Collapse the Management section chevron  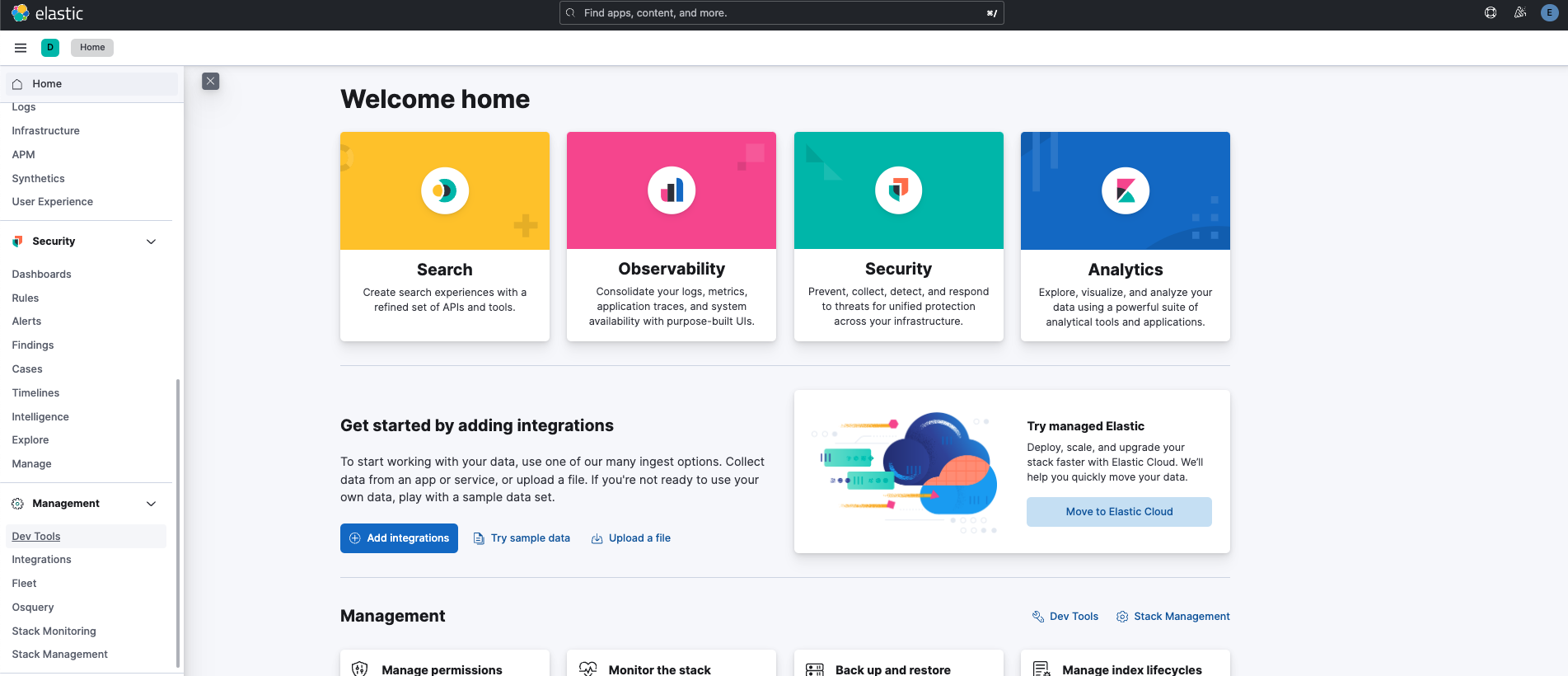click(x=151, y=504)
